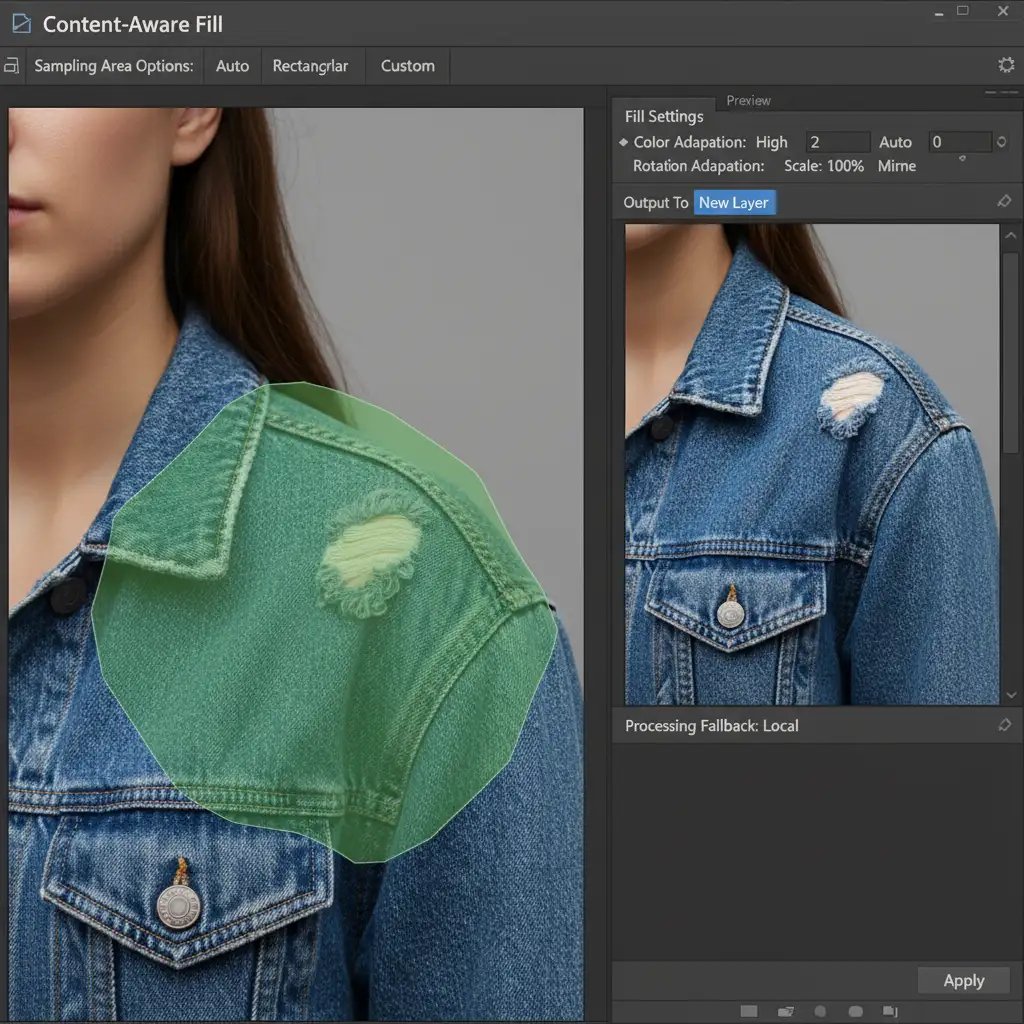Click the rightmost icon in the bottom toolbar
This screenshot has height=1024, width=1024.
[891, 1011]
